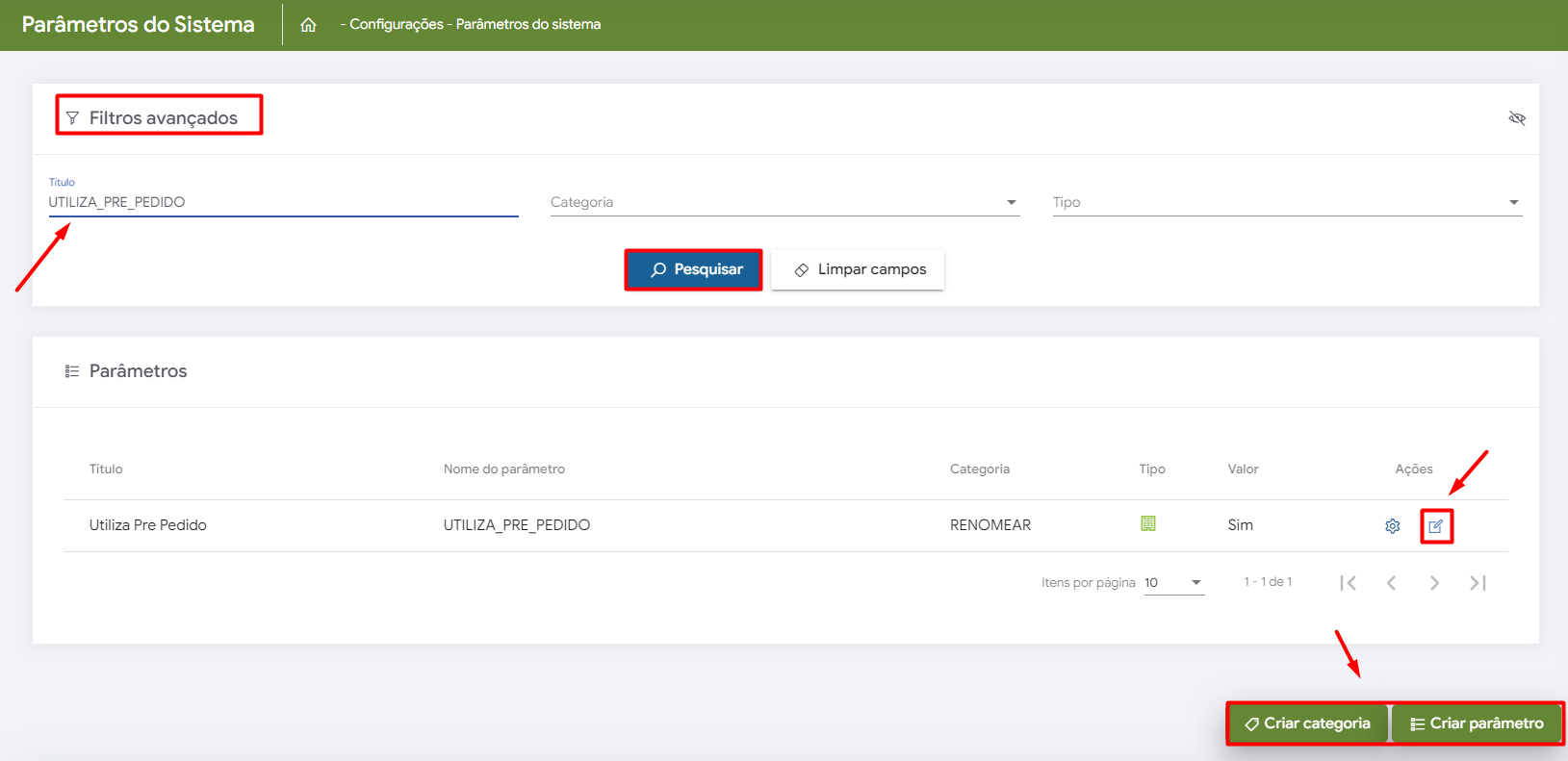Go to next page of results
The height and width of the screenshot is (761, 1568).
[1434, 583]
